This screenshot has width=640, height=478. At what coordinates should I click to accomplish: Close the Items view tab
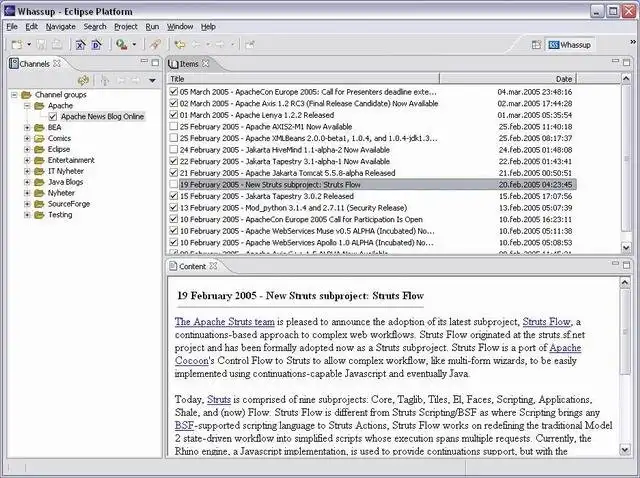point(206,63)
